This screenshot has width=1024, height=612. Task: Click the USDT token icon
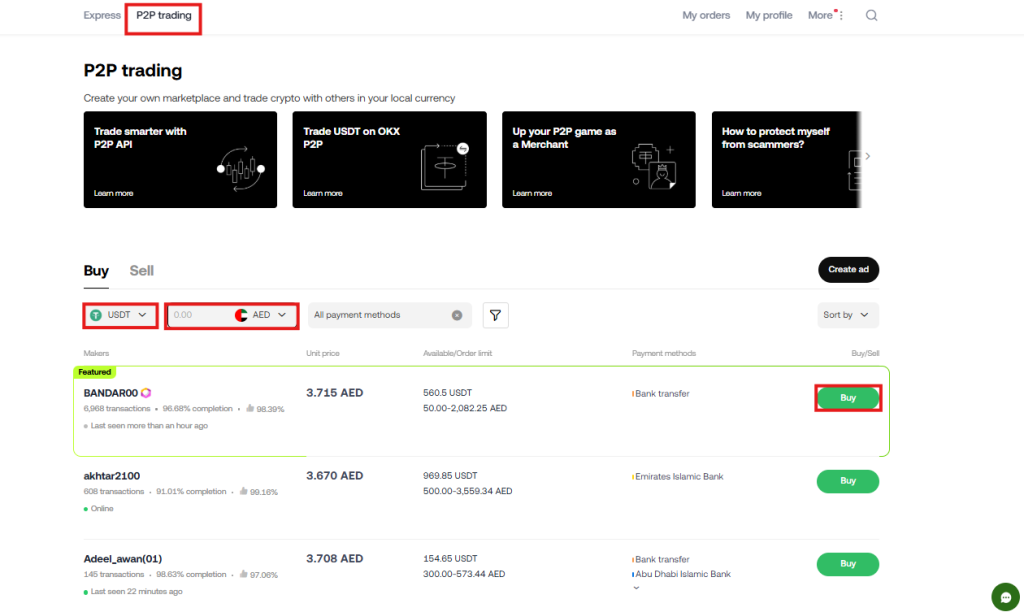95,314
